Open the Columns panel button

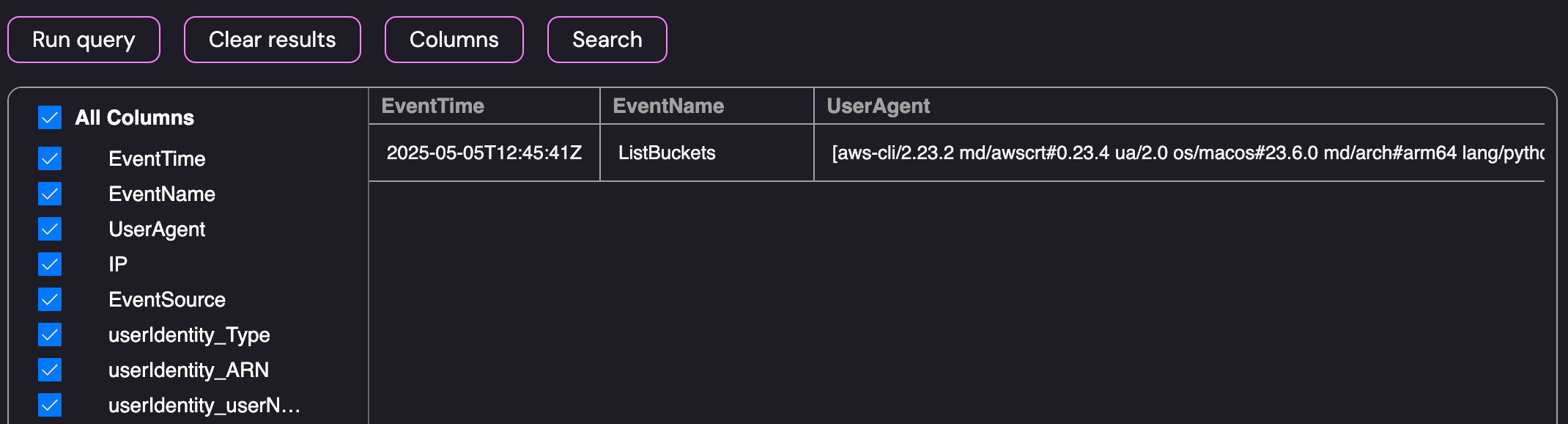[x=454, y=40]
